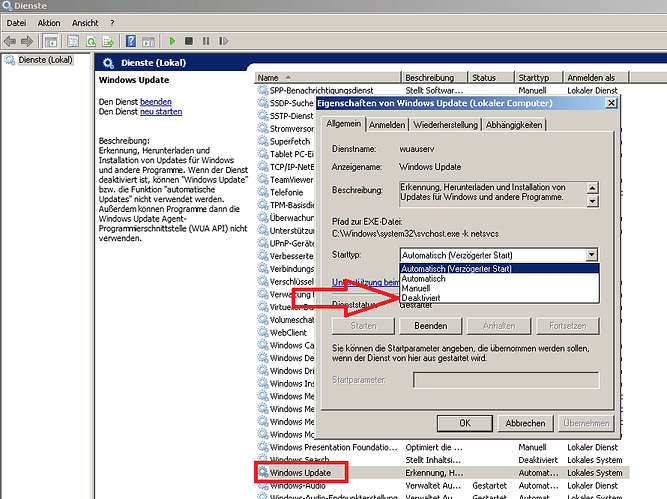The image size is (667, 499).
Task: Select Dienste (Lokal) in the left tree
Action: [45, 60]
